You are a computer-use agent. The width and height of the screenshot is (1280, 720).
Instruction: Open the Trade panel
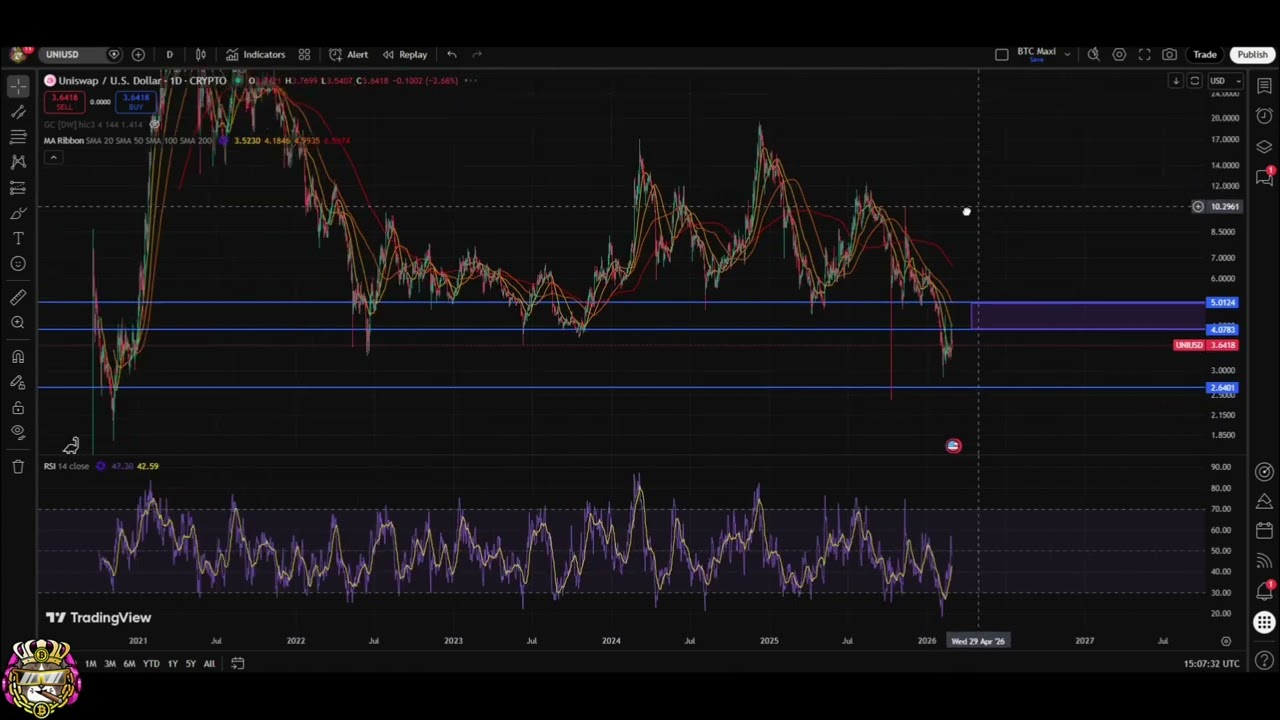tap(1204, 54)
